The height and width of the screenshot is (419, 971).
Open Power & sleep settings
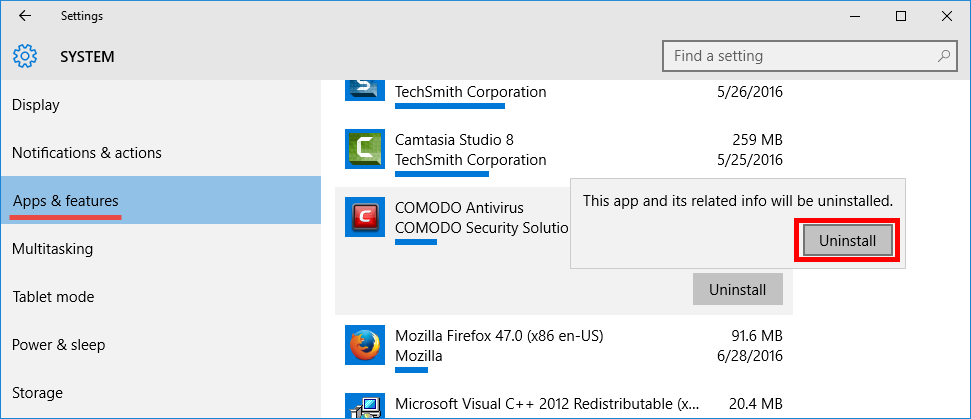coord(58,345)
